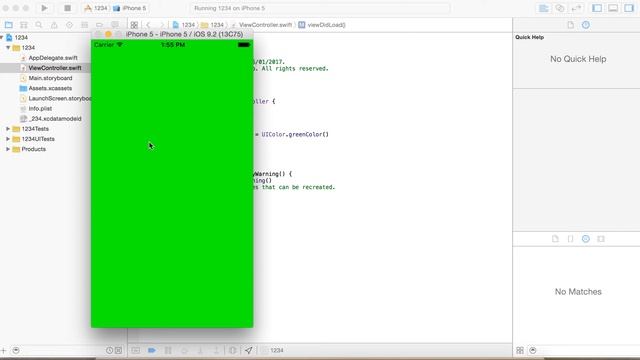
Task: Show the File Template library
Action: (x=555, y=239)
